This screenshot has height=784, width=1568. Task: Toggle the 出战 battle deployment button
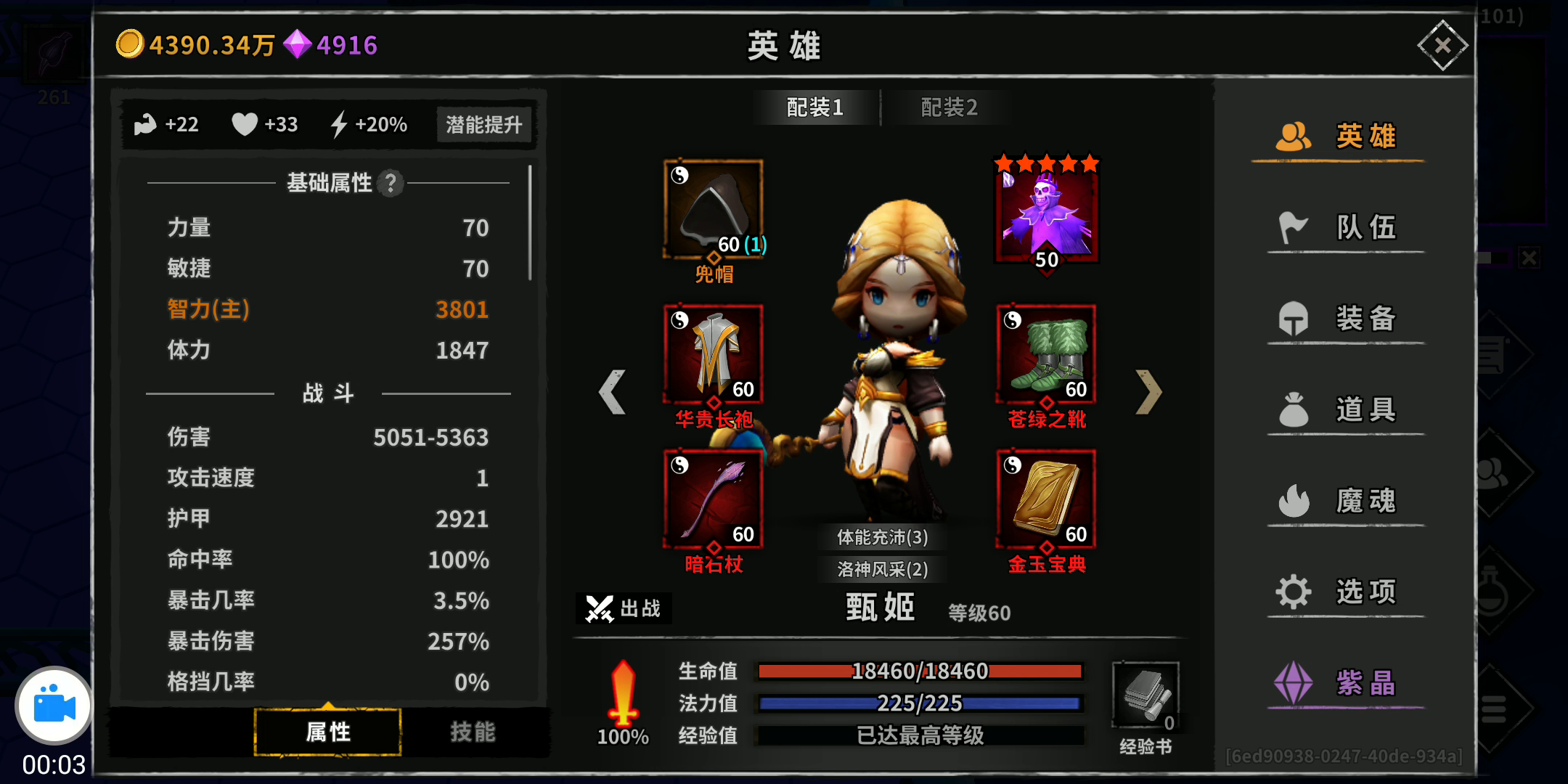tap(624, 608)
